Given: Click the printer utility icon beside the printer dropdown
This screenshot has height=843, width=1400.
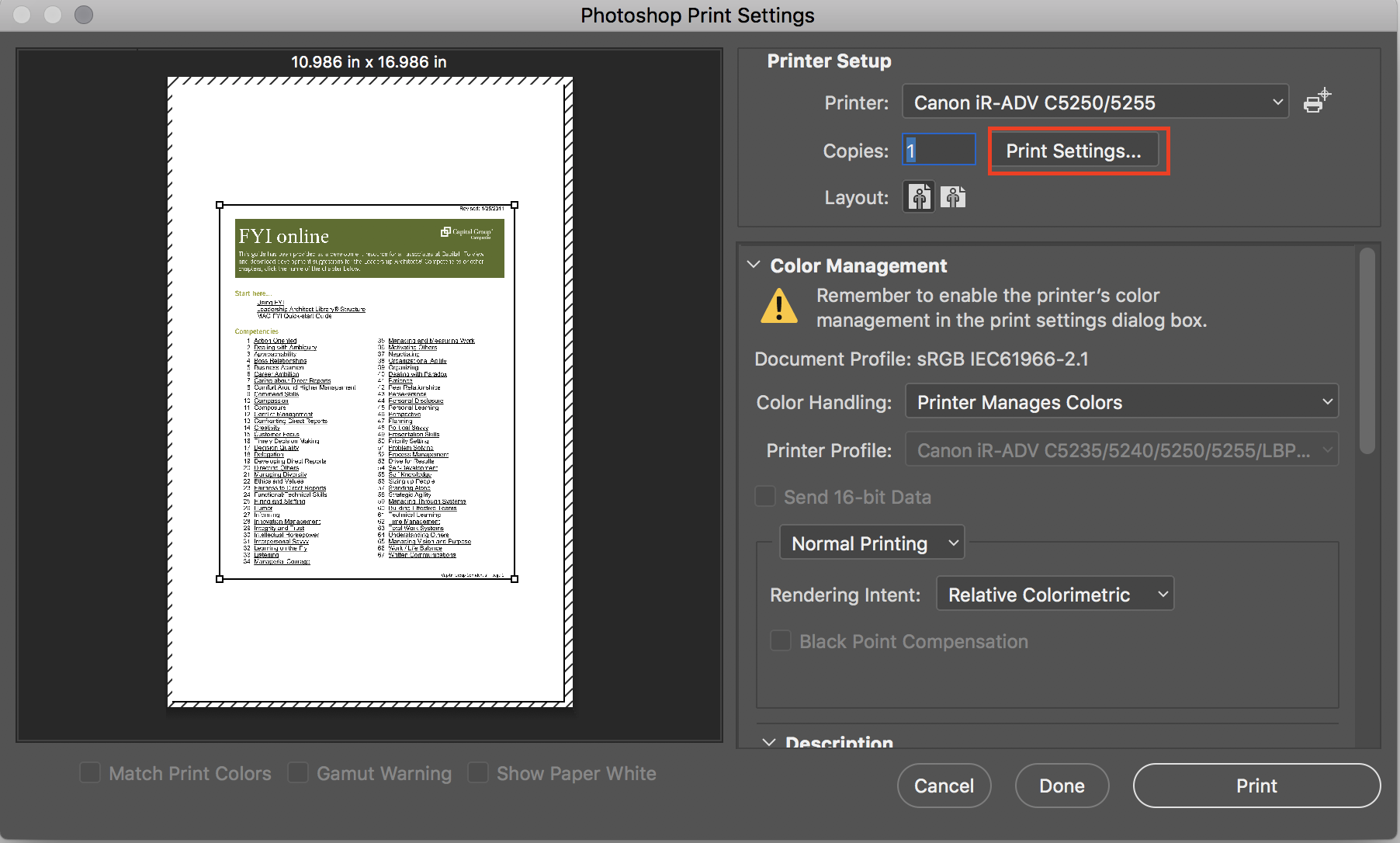Looking at the screenshot, I should click(1315, 101).
